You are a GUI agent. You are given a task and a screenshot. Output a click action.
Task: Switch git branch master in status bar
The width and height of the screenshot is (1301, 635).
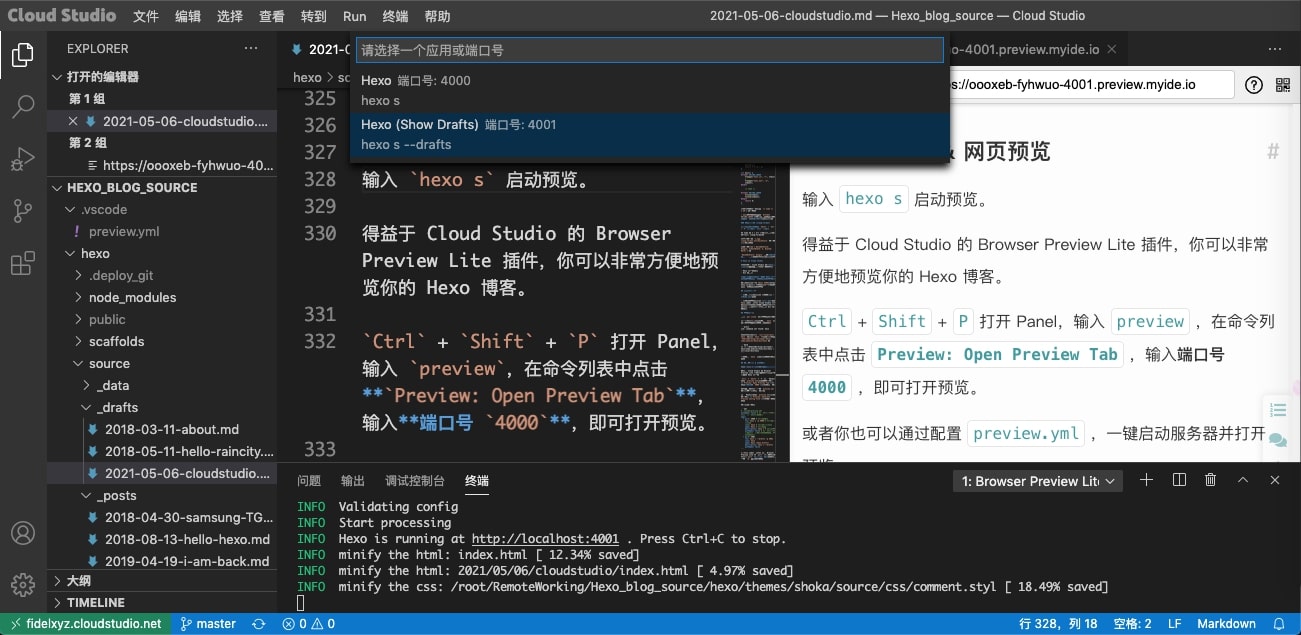208,624
